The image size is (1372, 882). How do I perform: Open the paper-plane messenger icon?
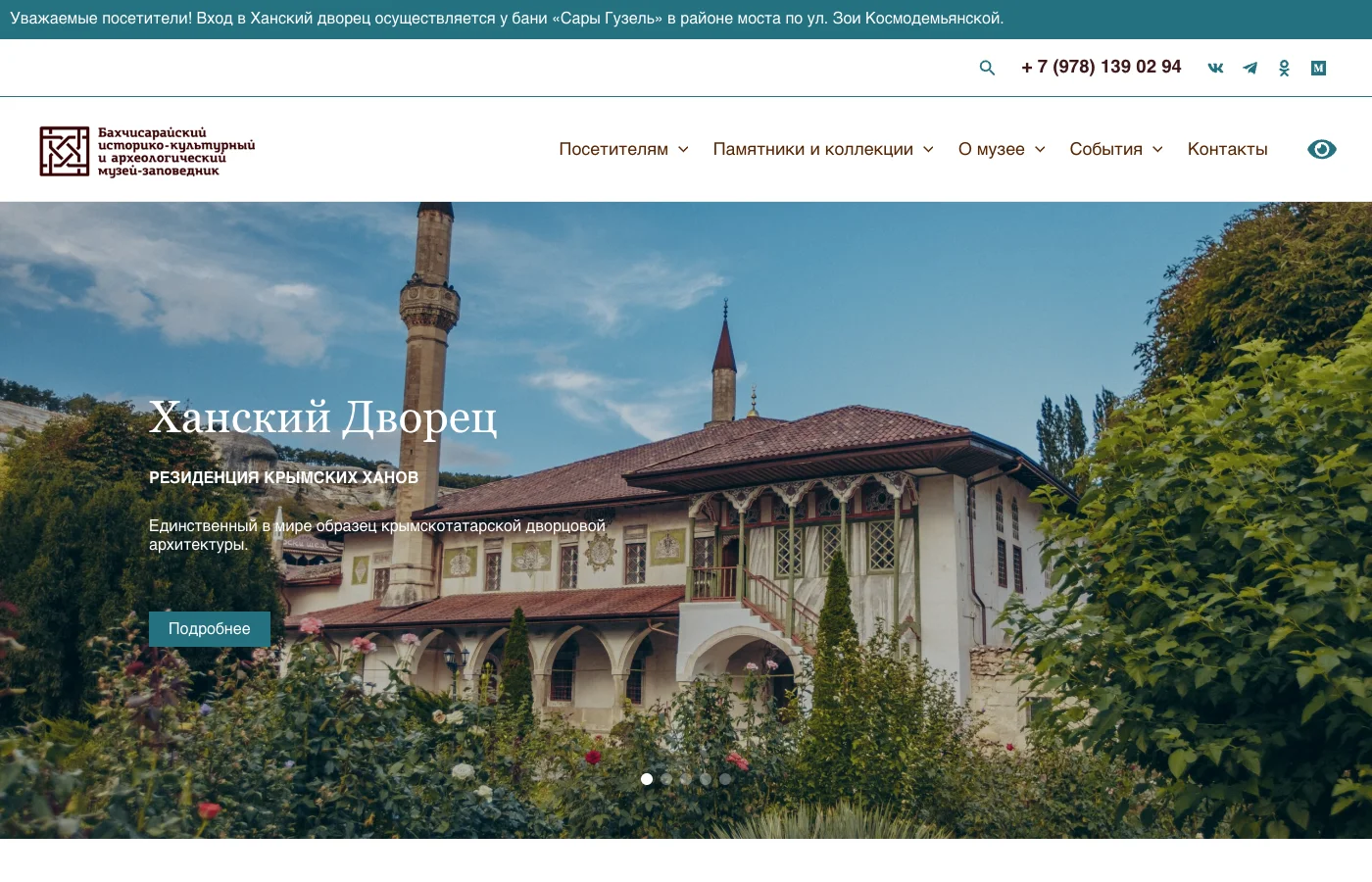1249,68
